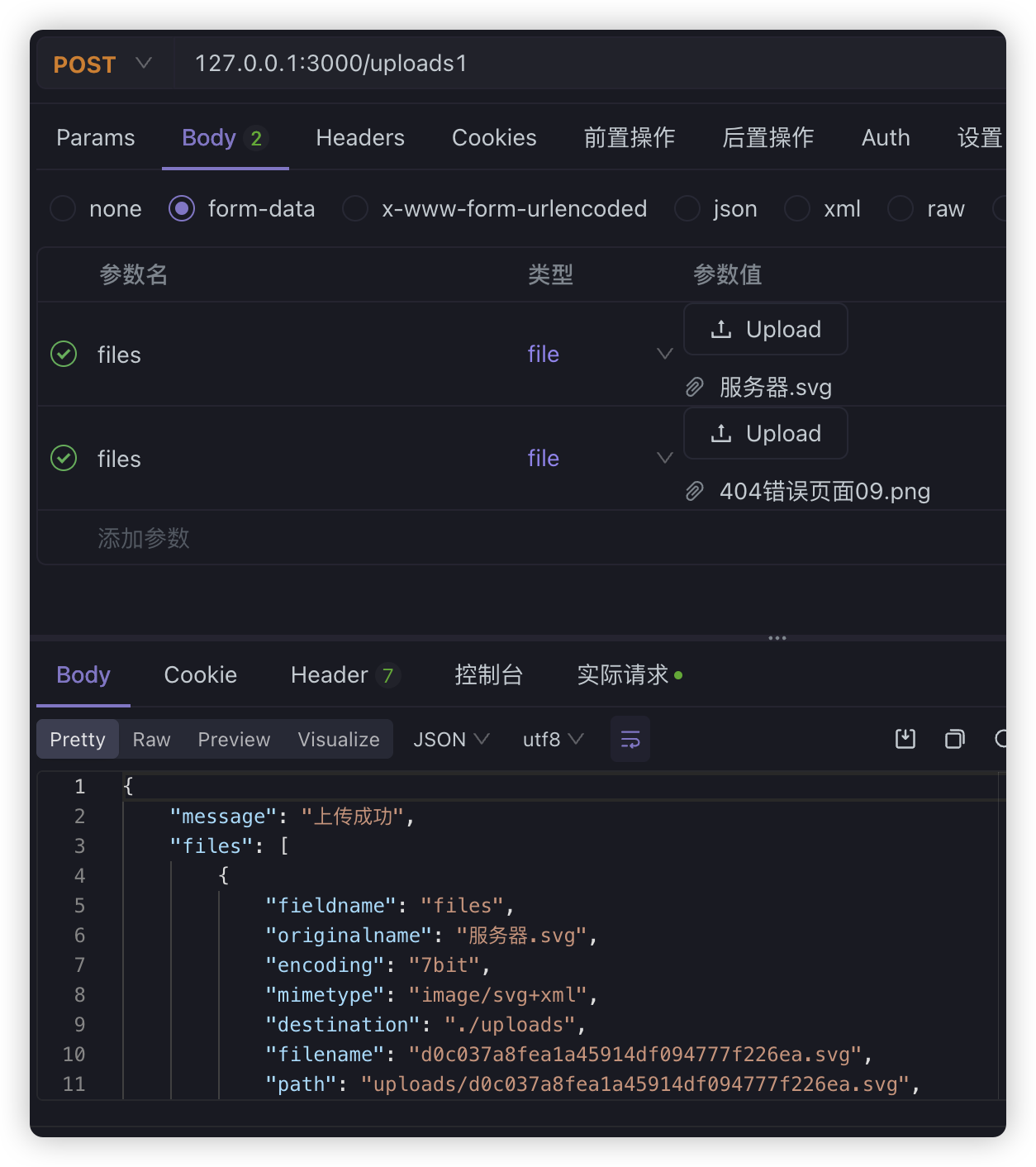Click the green checkmark on first files row

(x=64, y=354)
